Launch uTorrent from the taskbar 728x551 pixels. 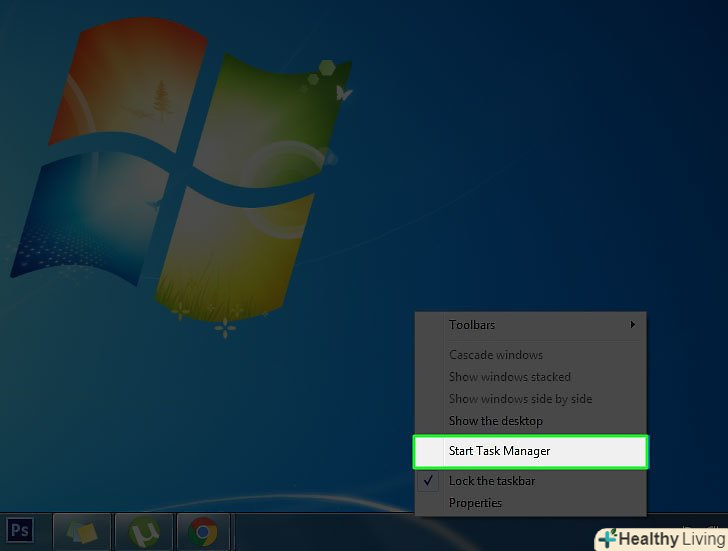tap(144, 532)
